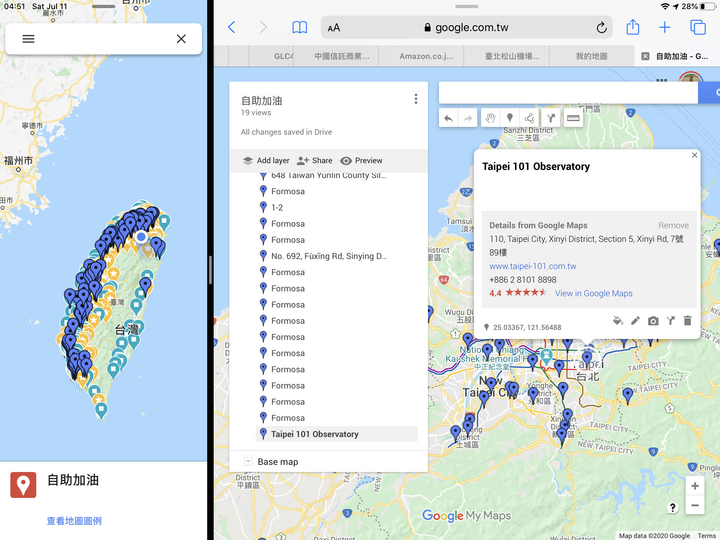Switch to the GLC4 tab

271,56
